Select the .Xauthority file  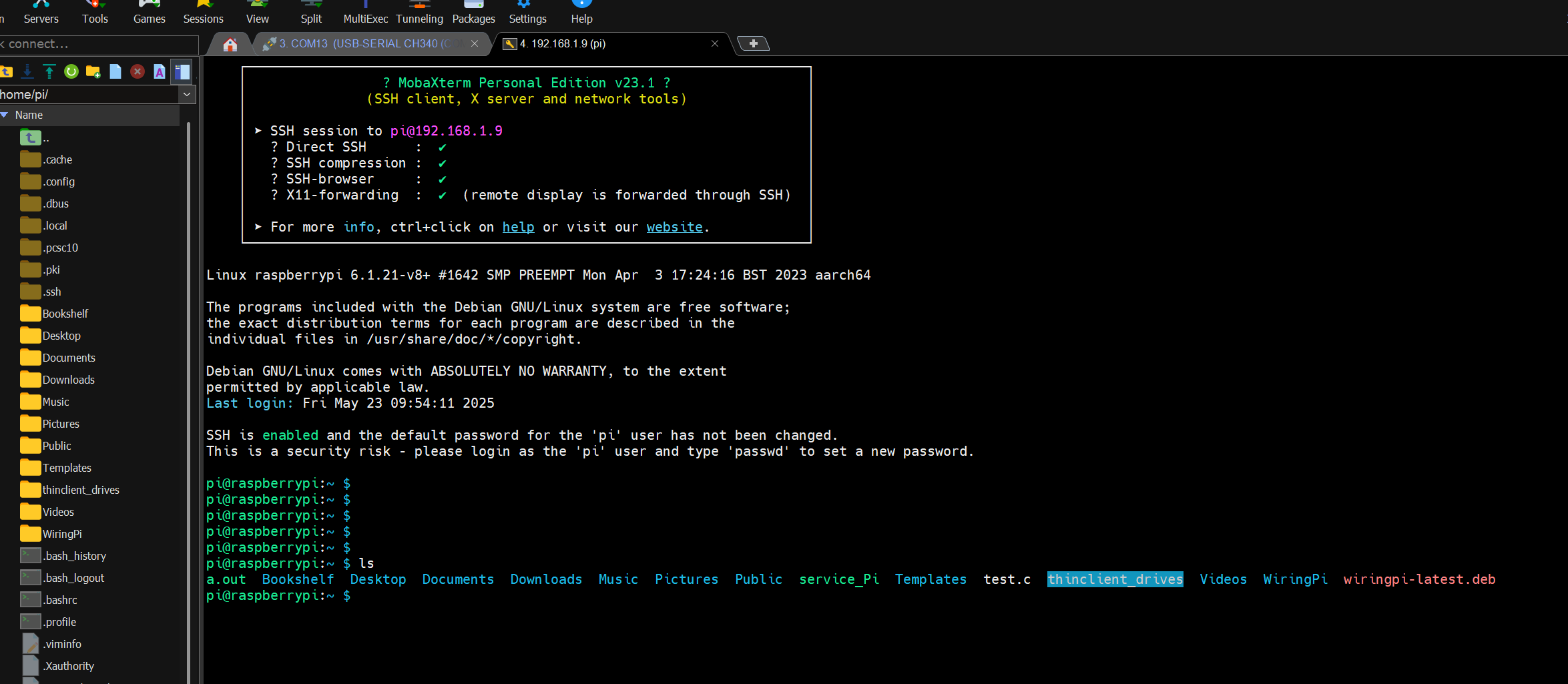[x=57, y=666]
